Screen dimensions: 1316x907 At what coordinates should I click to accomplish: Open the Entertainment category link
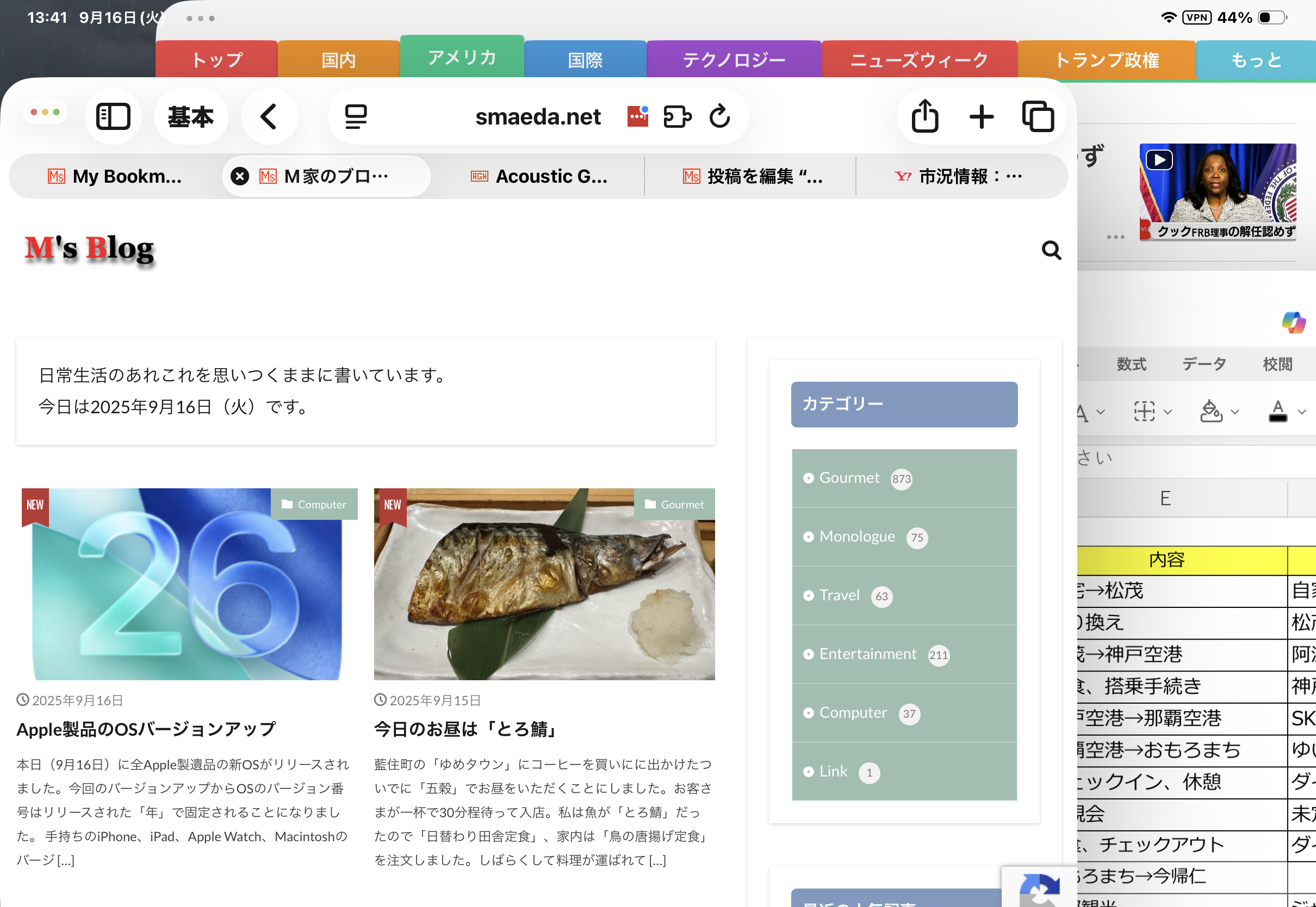[x=868, y=654]
